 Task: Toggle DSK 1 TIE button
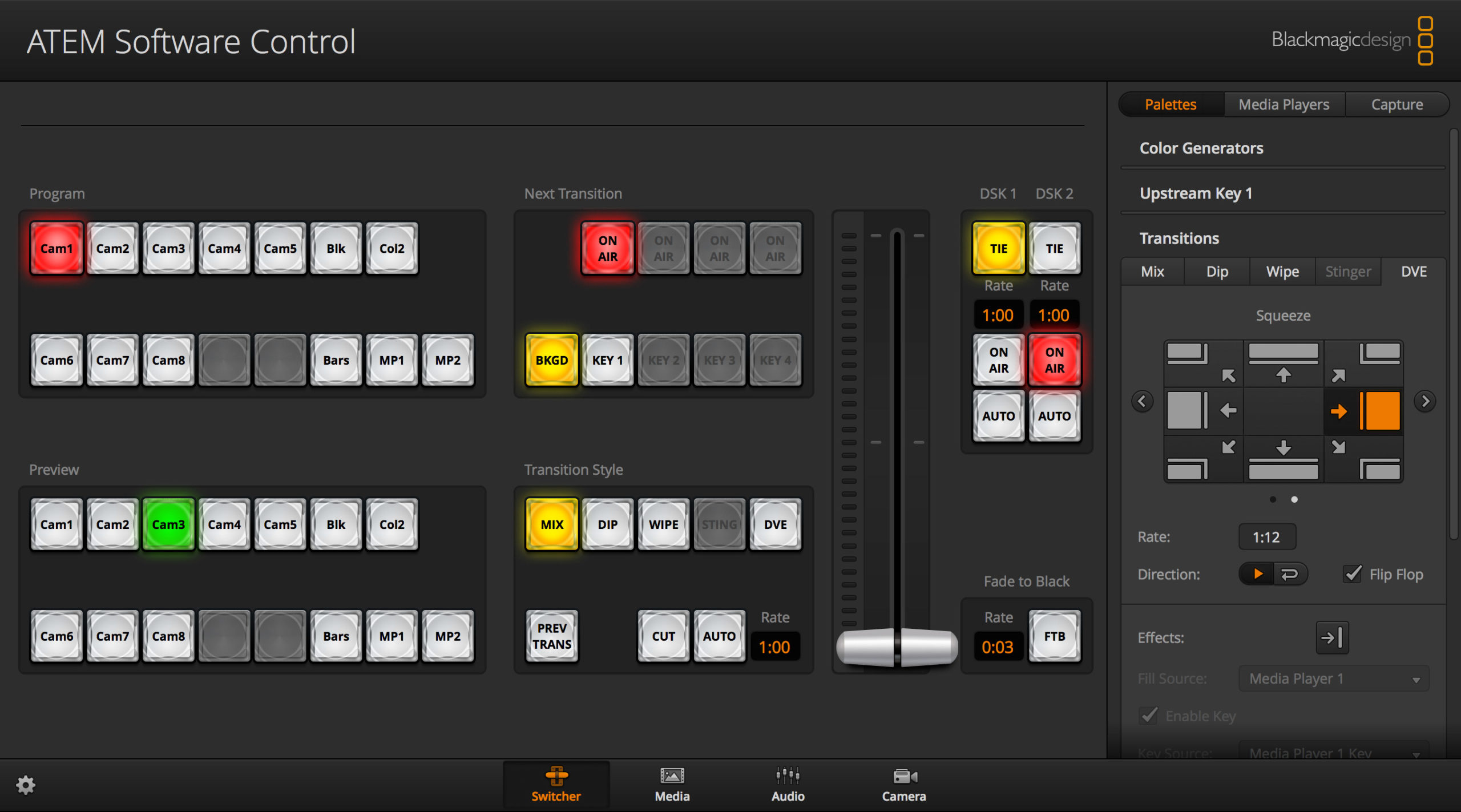click(x=998, y=249)
